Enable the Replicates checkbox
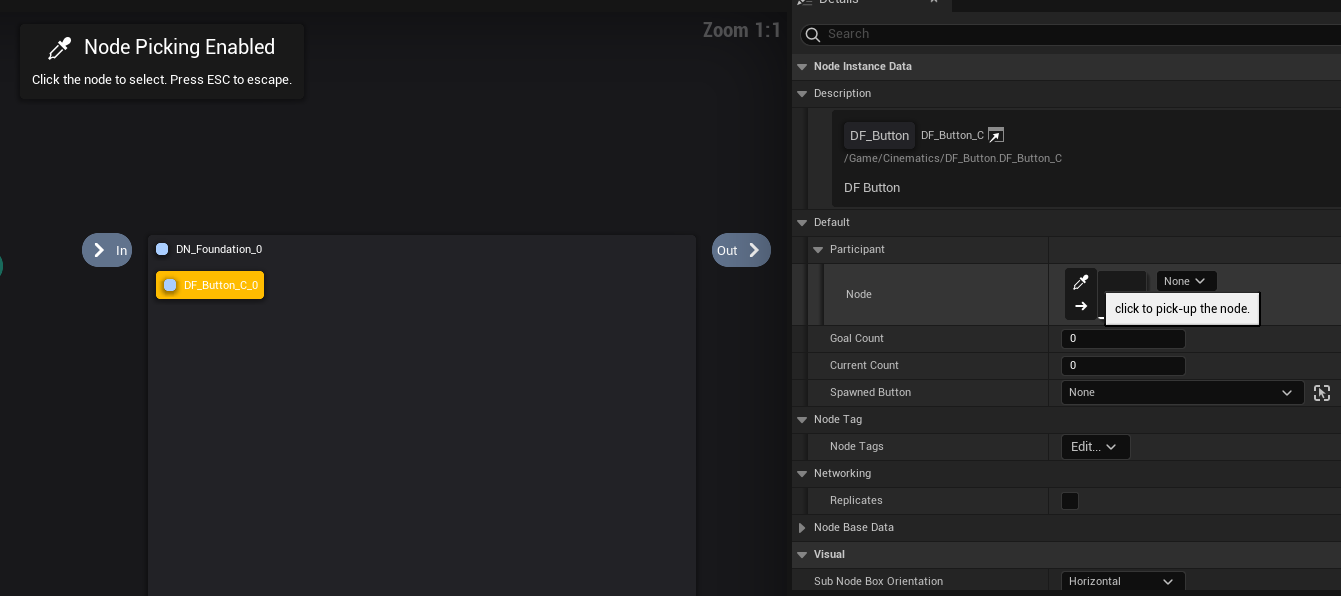The height and width of the screenshot is (596, 1341). 1070,501
